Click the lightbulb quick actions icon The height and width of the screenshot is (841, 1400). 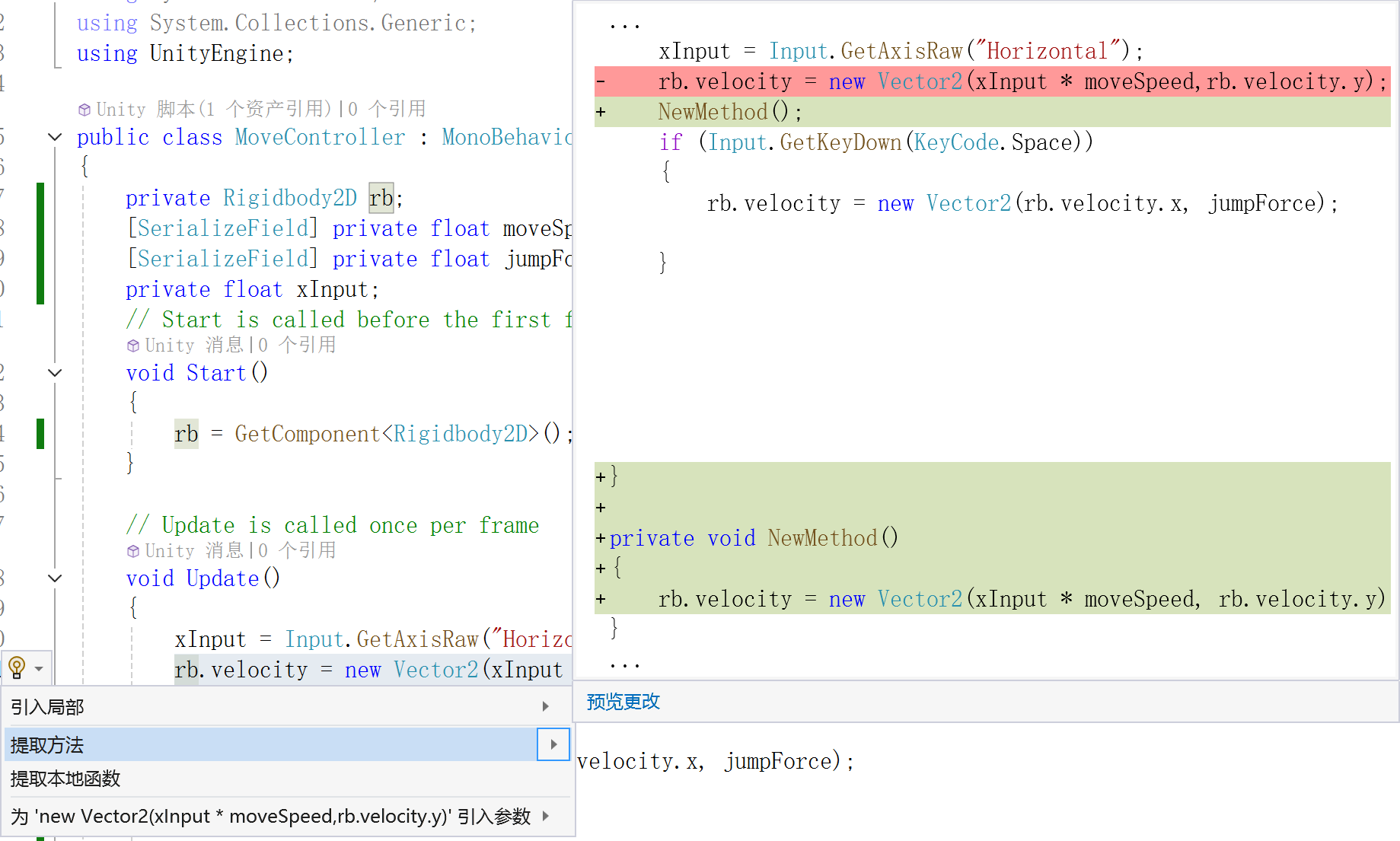[x=17, y=668]
